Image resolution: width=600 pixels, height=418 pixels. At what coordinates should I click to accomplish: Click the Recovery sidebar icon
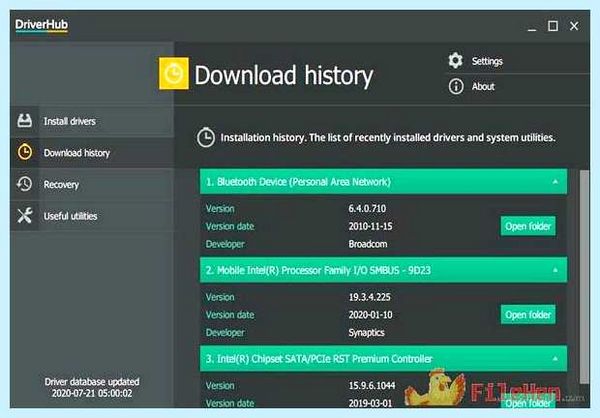pos(24,184)
